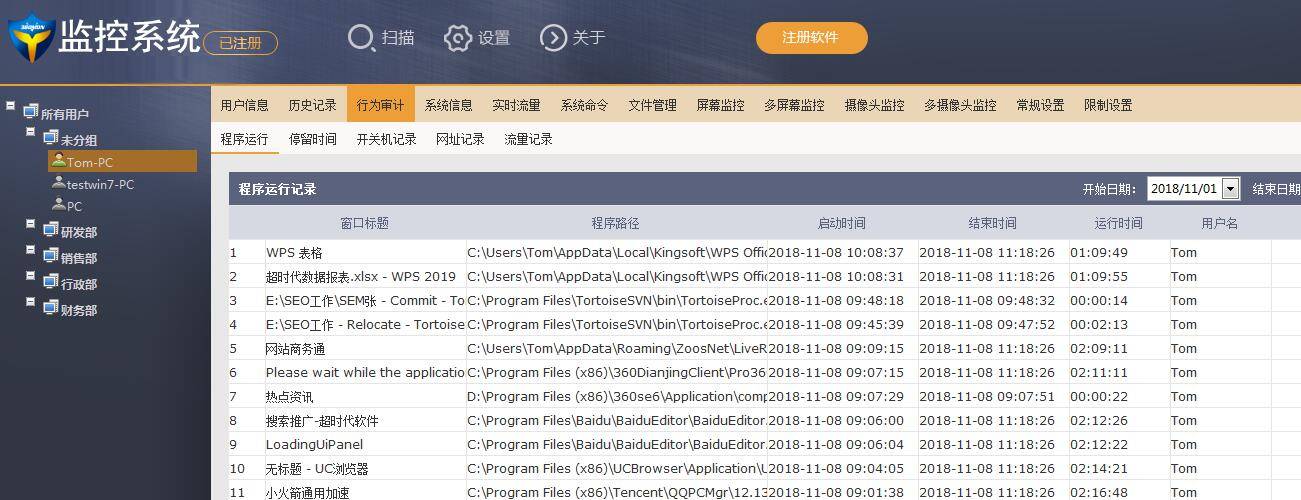The image size is (1301, 500).
Task: Click the 行政部 group icon
Action: point(50,282)
